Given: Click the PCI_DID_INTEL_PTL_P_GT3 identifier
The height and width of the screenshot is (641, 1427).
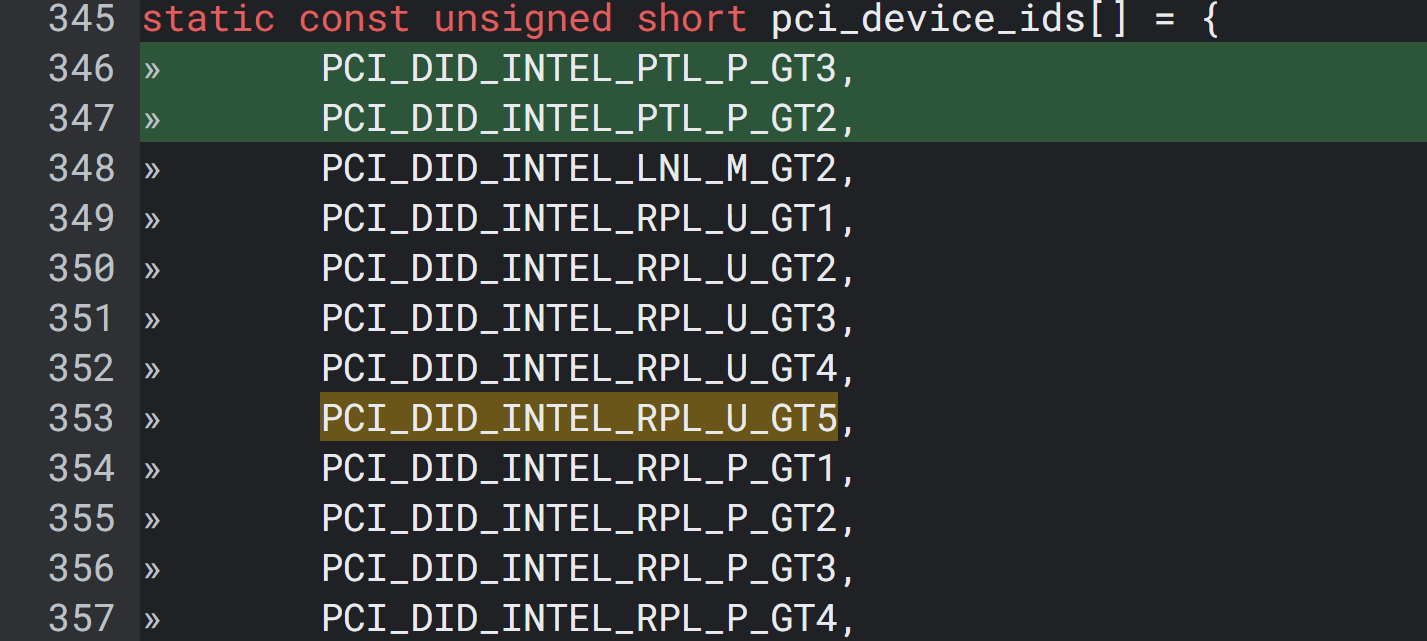Looking at the screenshot, I should pyautogui.click(x=578, y=69).
